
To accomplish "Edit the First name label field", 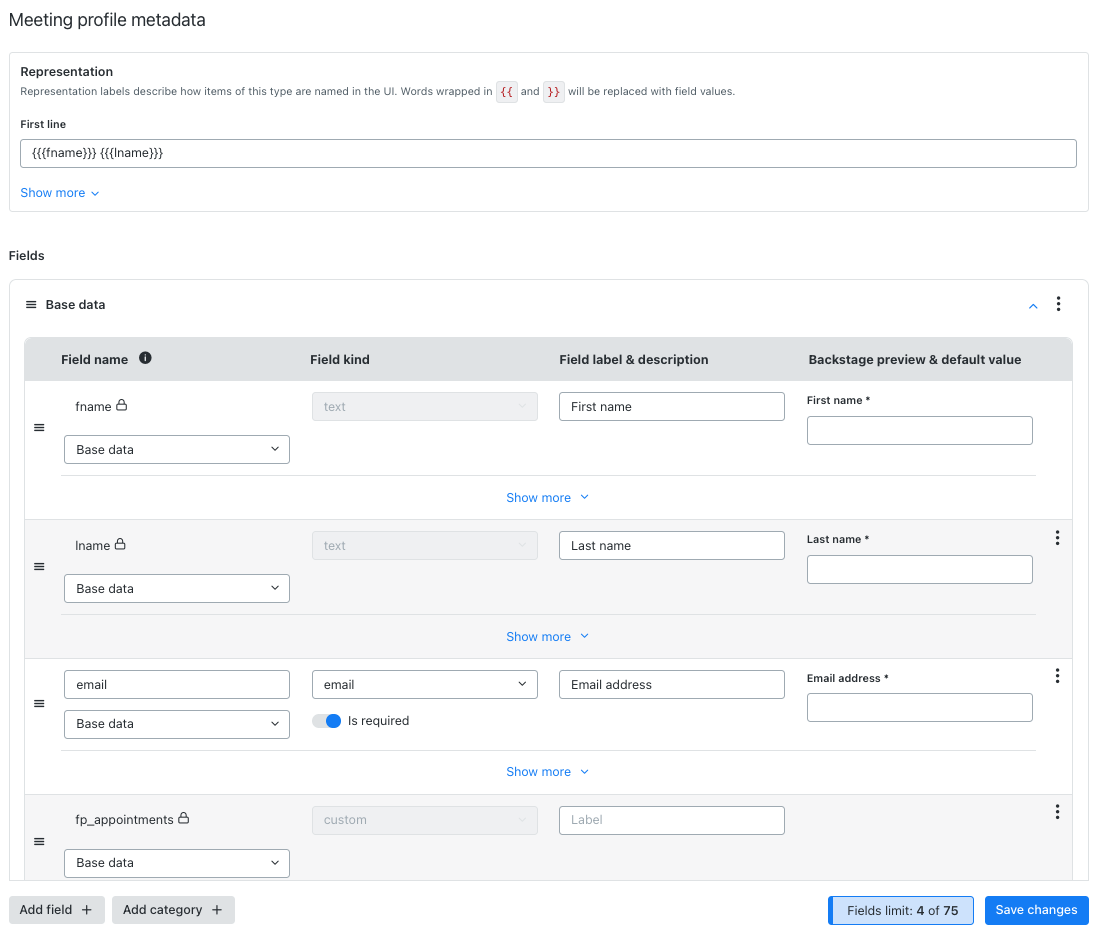I will point(672,407).
